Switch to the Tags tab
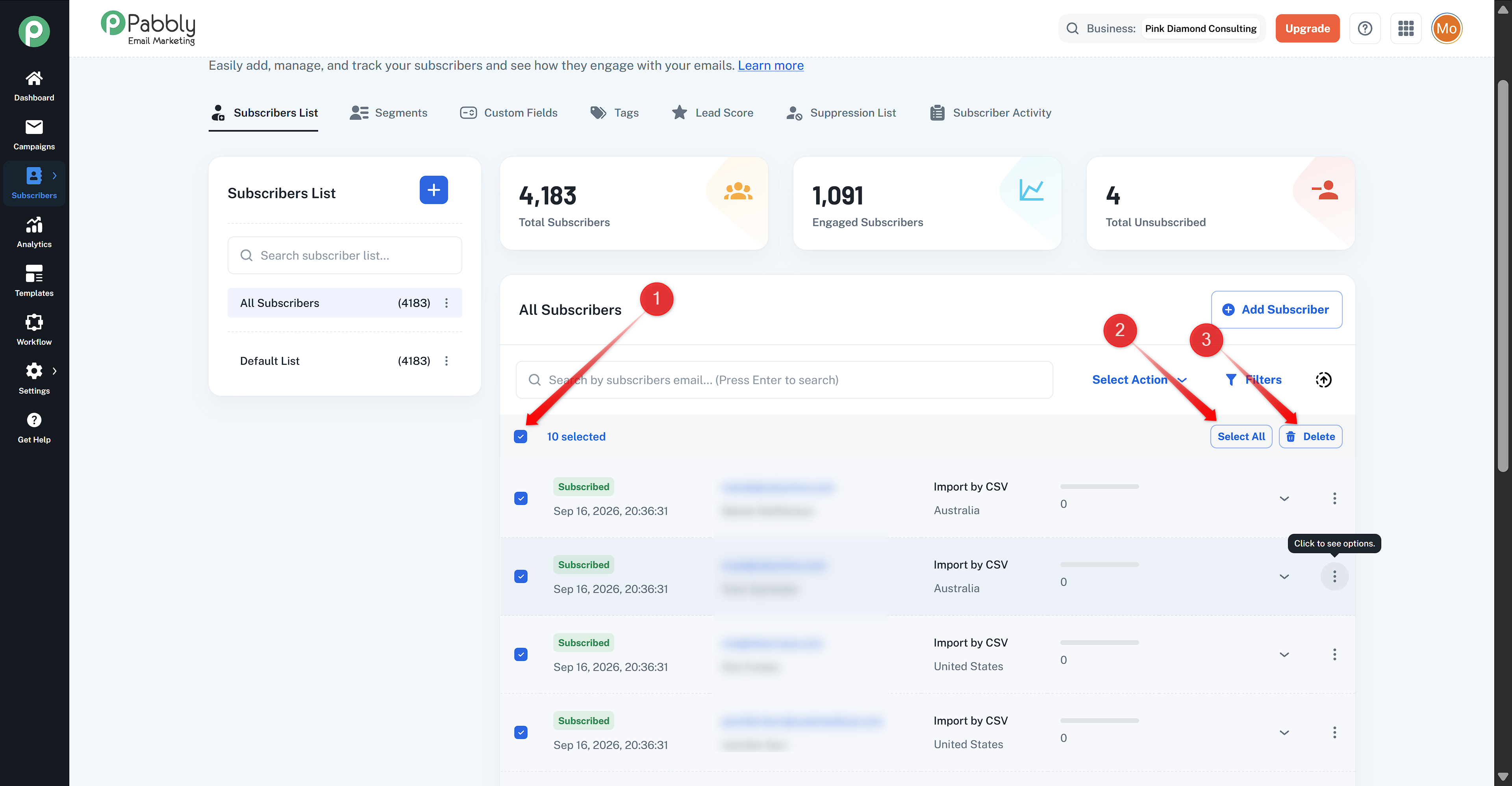The width and height of the screenshot is (1512, 786). pyautogui.click(x=615, y=113)
